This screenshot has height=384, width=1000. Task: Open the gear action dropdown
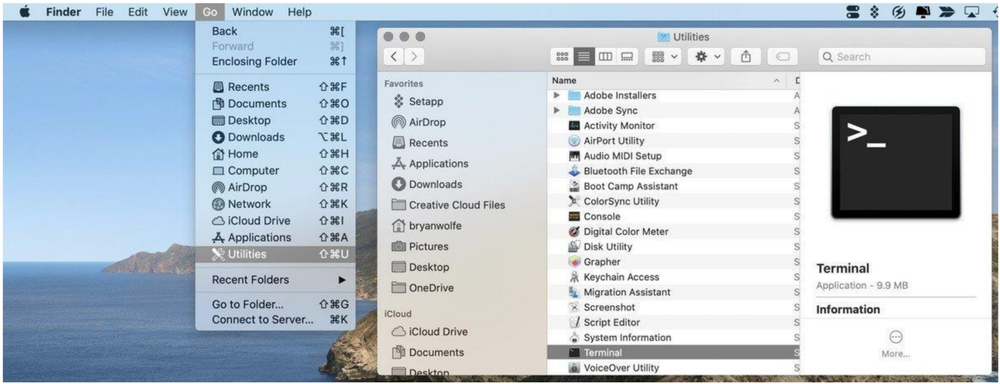707,57
